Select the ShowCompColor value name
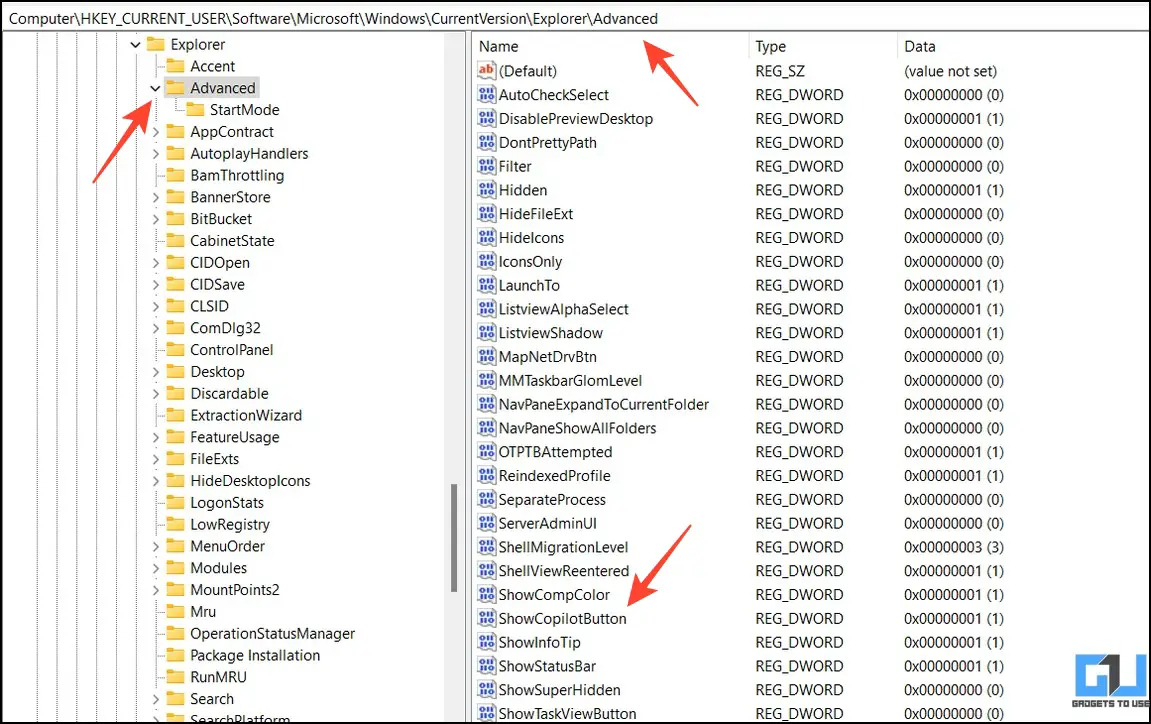The image size is (1151, 724). (x=554, y=595)
